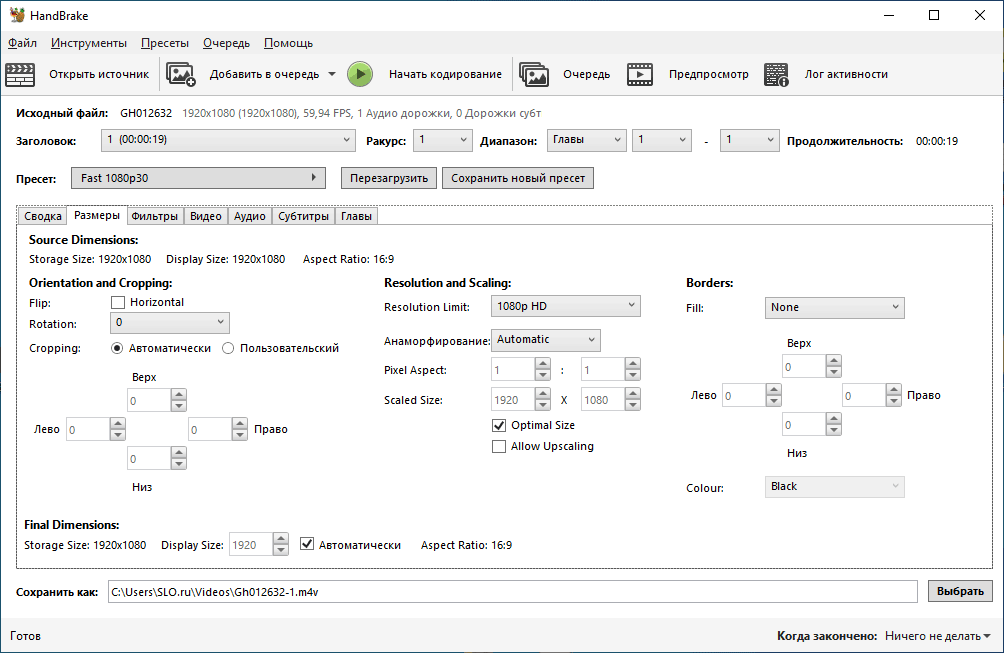Click the borders Низ value field
This screenshot has width=1004, height=653.
[804, 424]
